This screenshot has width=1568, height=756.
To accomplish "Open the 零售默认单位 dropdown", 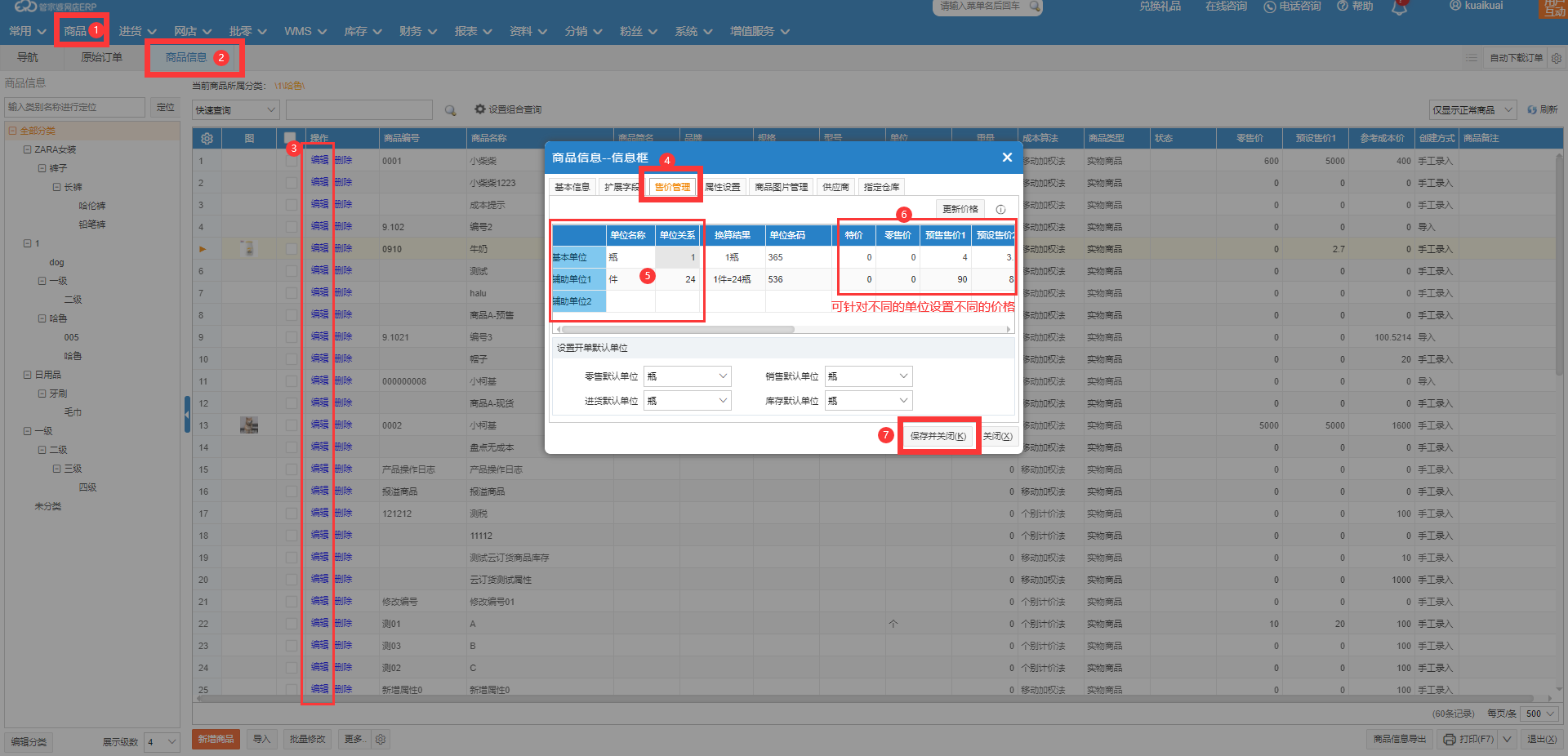I will [687, 376].
